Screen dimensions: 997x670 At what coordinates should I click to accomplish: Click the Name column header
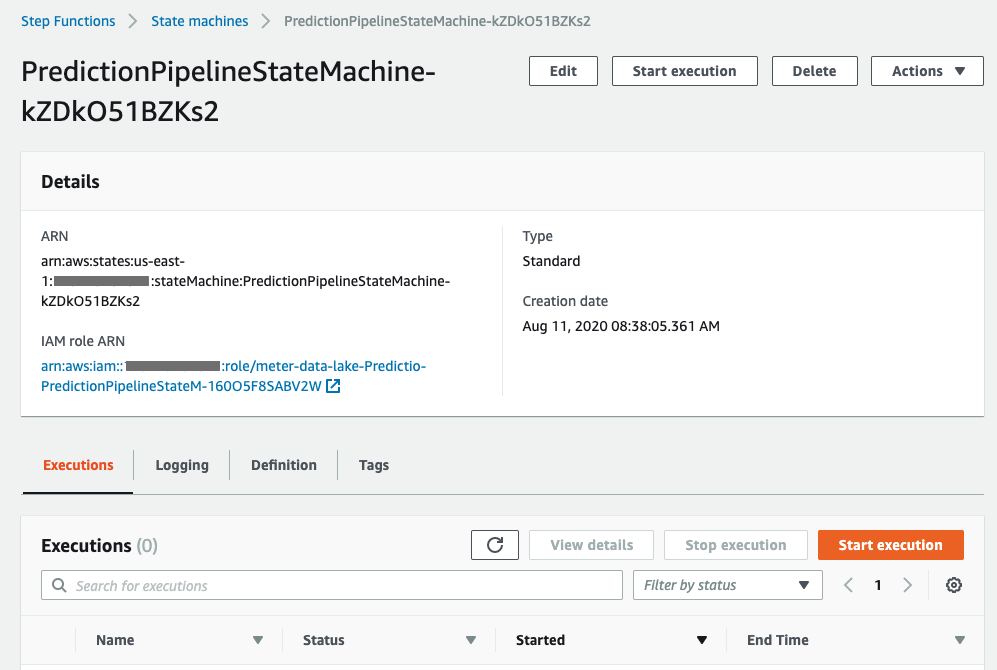[x=115, y=640]
